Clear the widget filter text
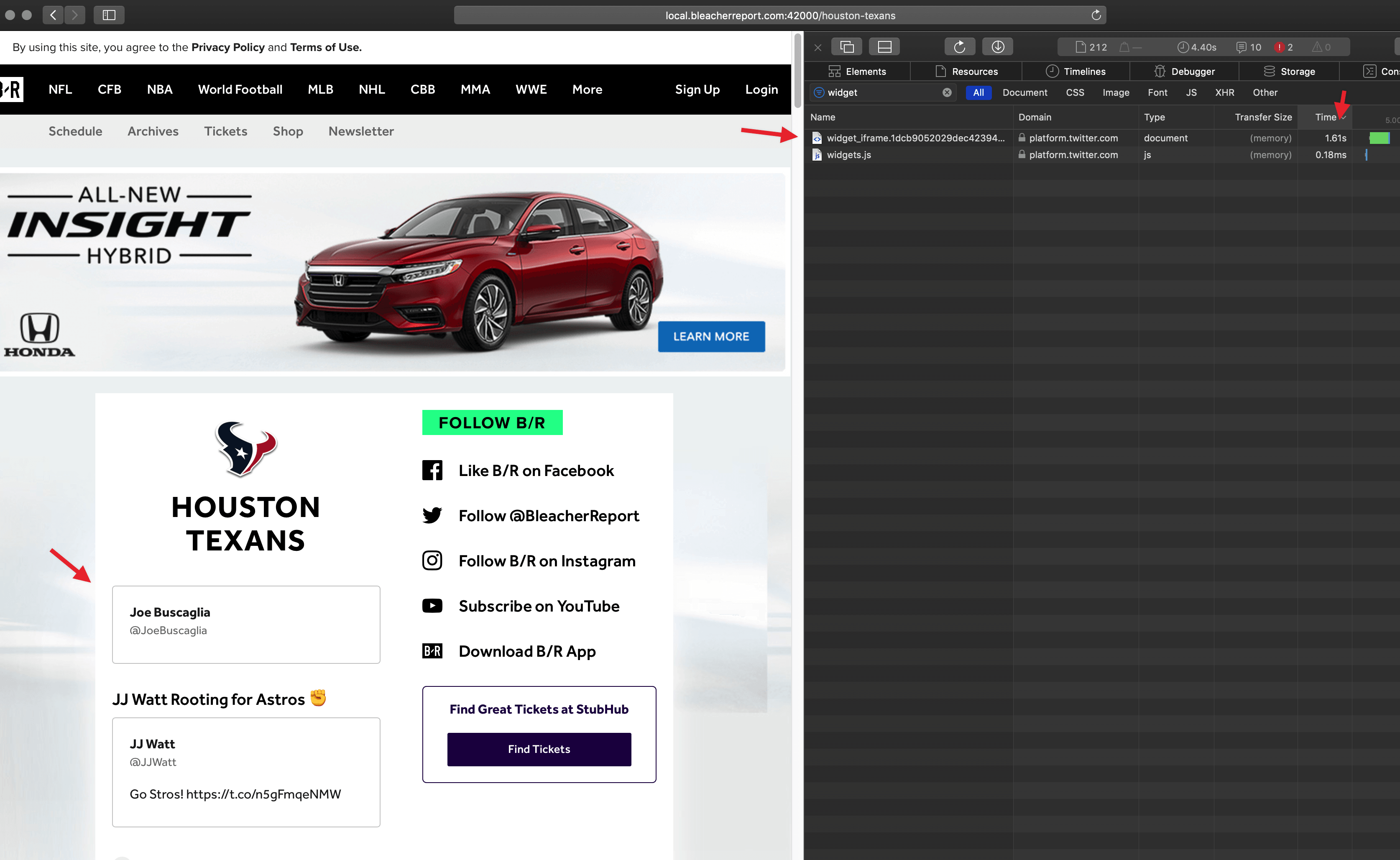Image resolution: width=1400 pixels, height=860 pixels. coord(947,92)
